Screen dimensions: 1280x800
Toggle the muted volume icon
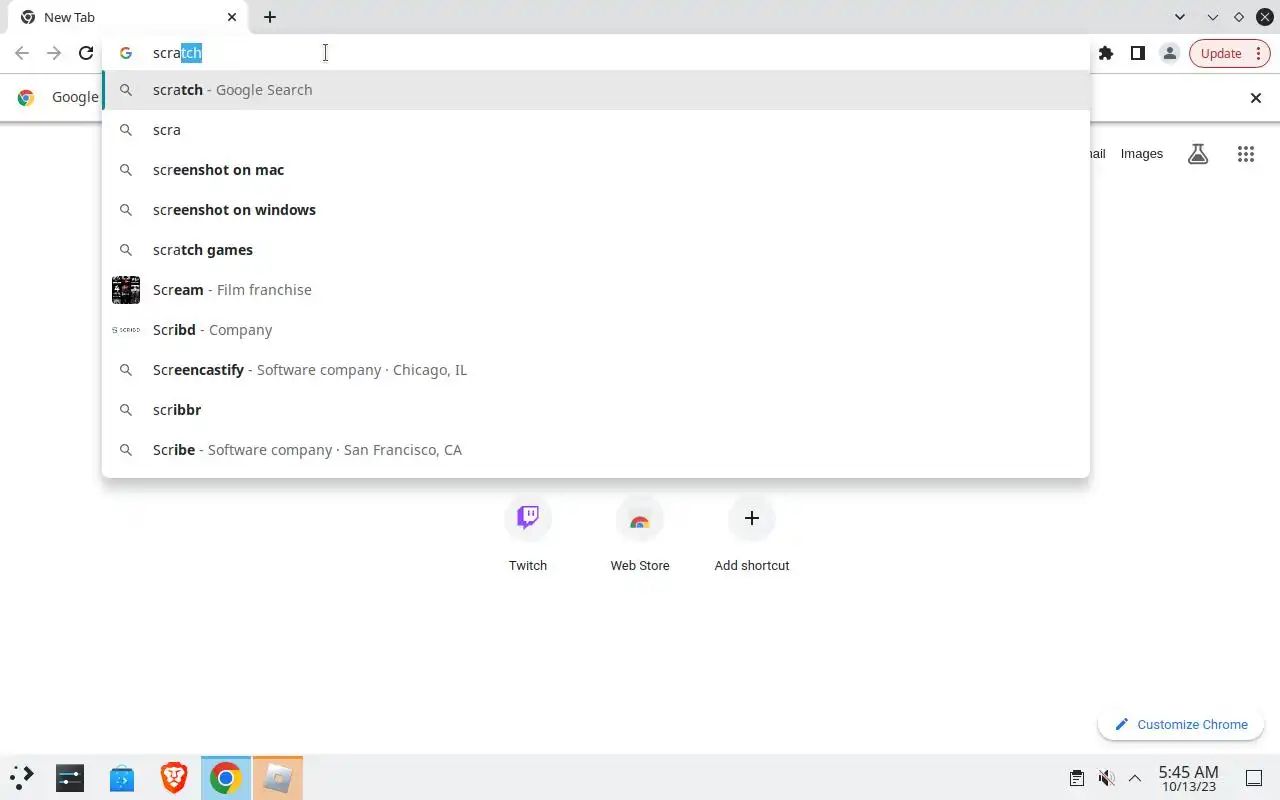click(x=1106, y=778)
